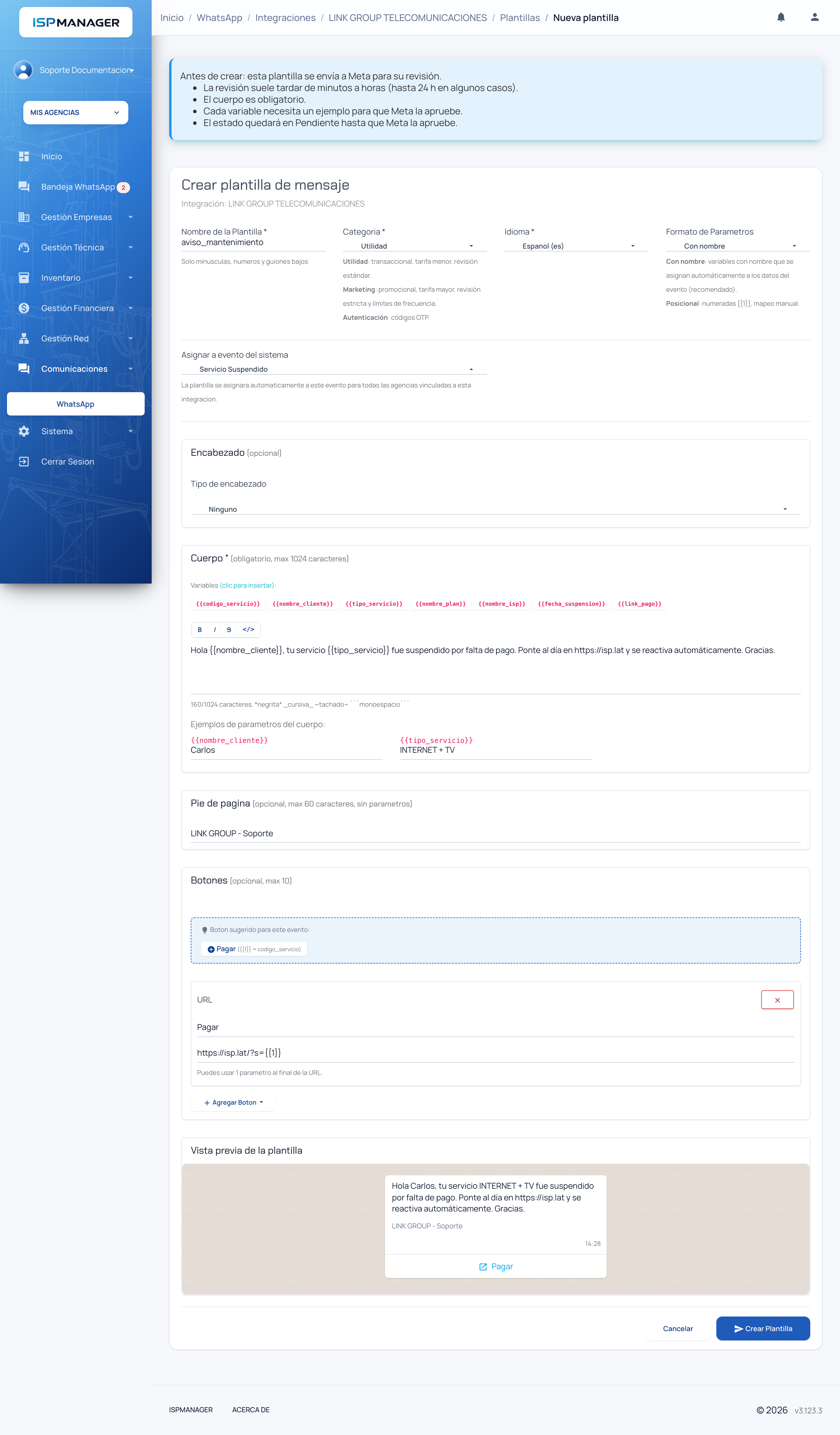Open the Asignar a evento del sistema dropdown
The image size is (840, 1435).
click(334, 369)
